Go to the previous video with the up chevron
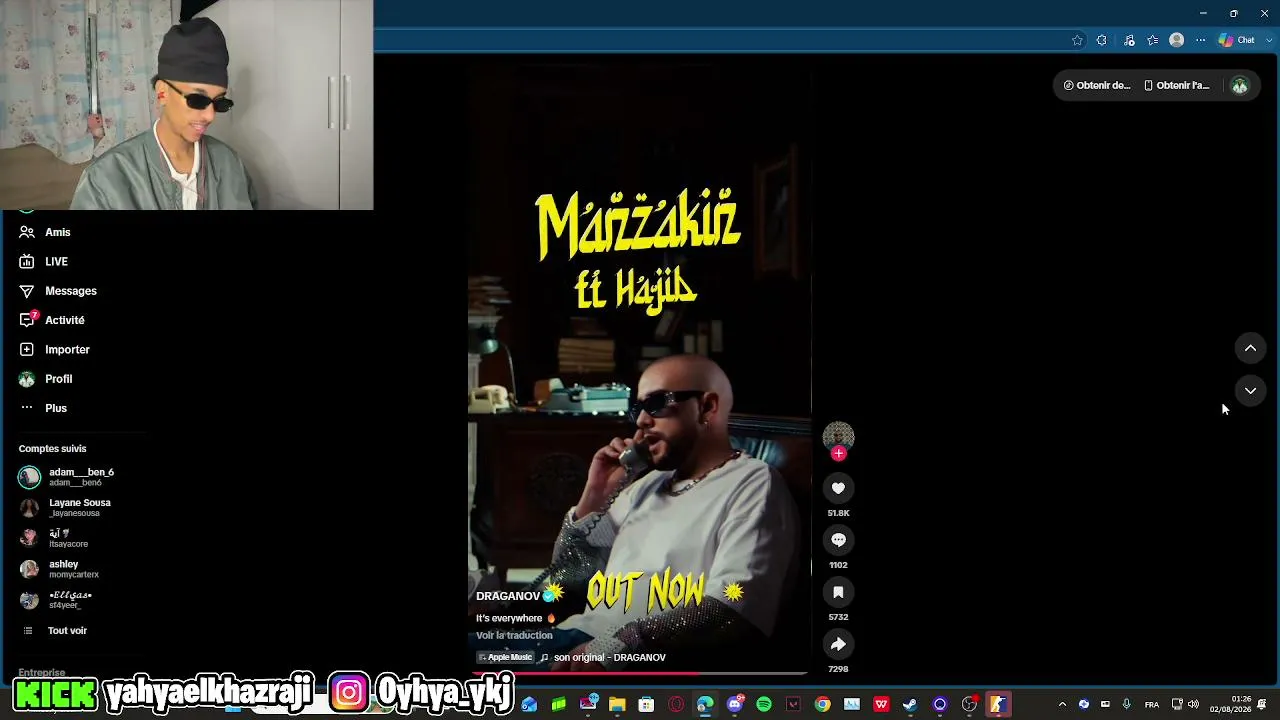1280x720 pixels. click(x=1250, y=348)
